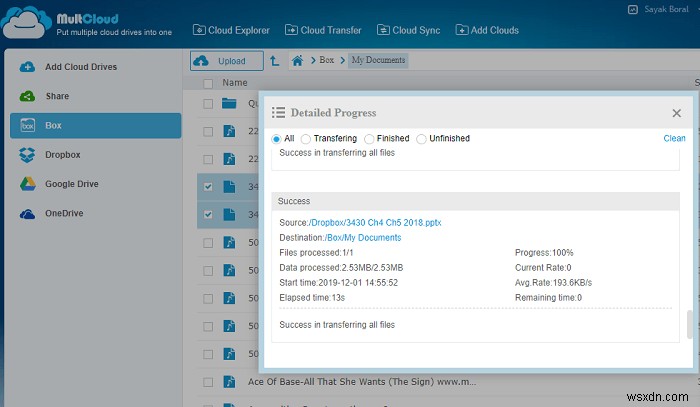Select the Finished radio filter
Image resolution: width=700 pixels, height=407 pixels.
tap(369, 139)
